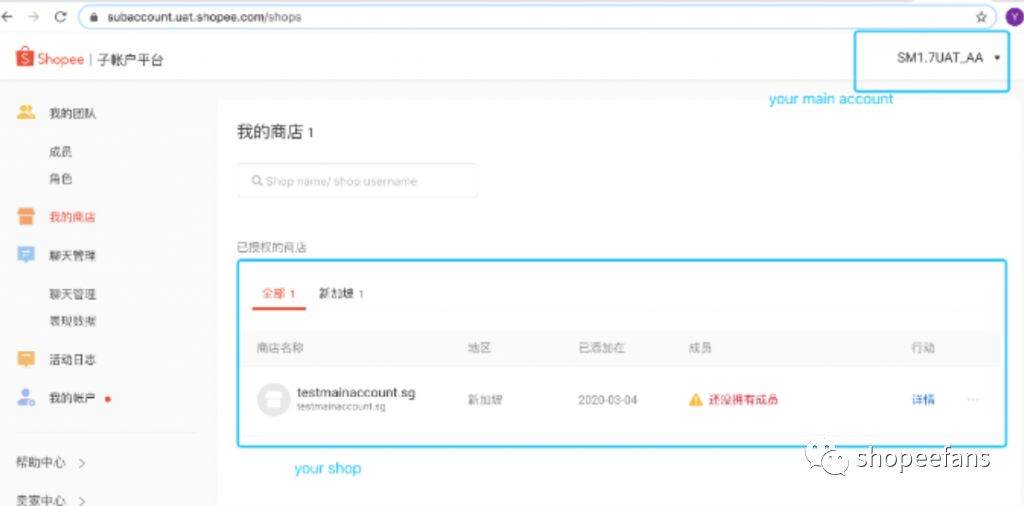Open 我的商店 in the sidebar
This screenshot has height=506, width=1024.
coord(72,217)
